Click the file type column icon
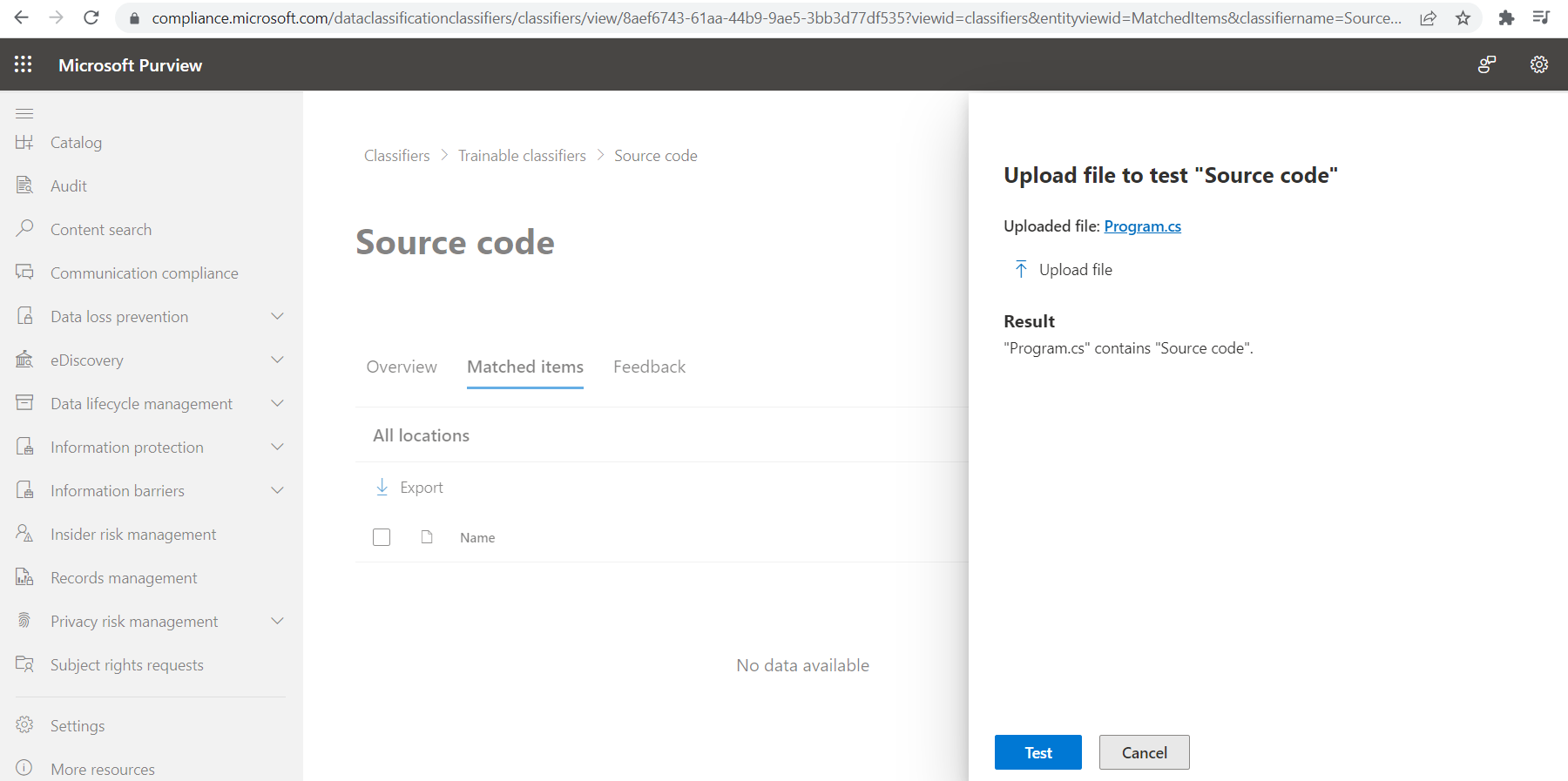The height and width of the screenshot is (781, 1568). coord(427,537)
